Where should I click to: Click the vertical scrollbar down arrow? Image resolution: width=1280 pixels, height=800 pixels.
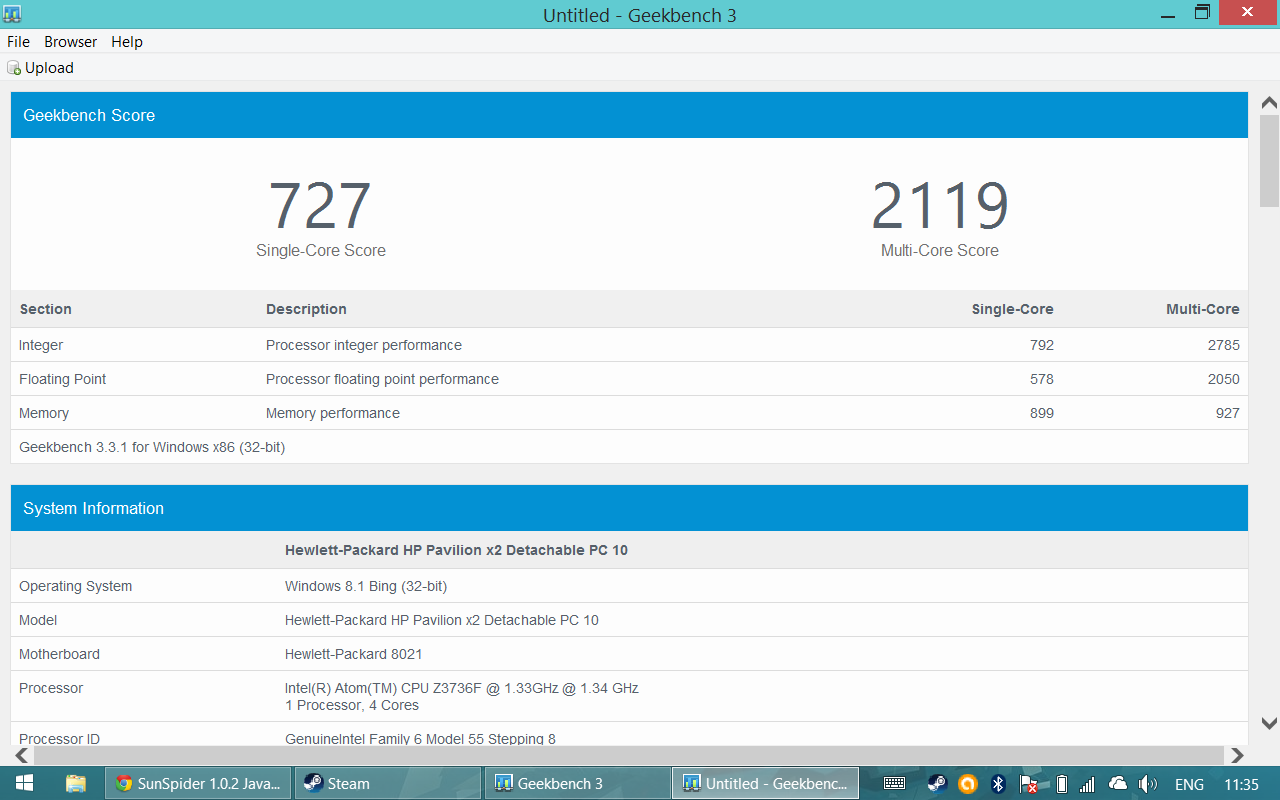(1269, 723)
